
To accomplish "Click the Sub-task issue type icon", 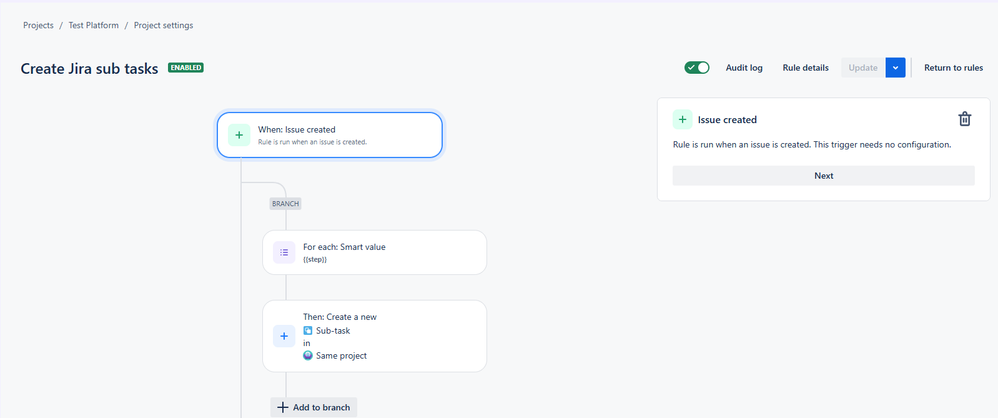I will 308,331.
